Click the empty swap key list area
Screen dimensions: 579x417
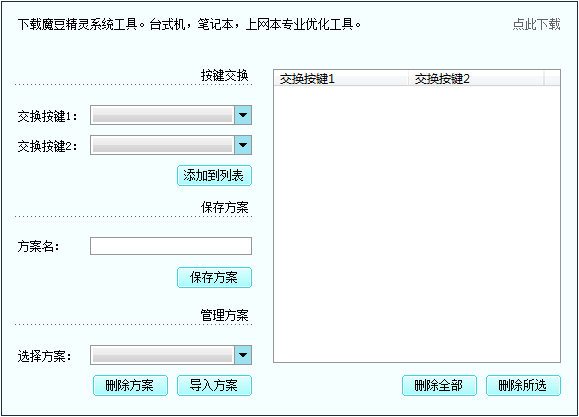click(x=417, y=224)
